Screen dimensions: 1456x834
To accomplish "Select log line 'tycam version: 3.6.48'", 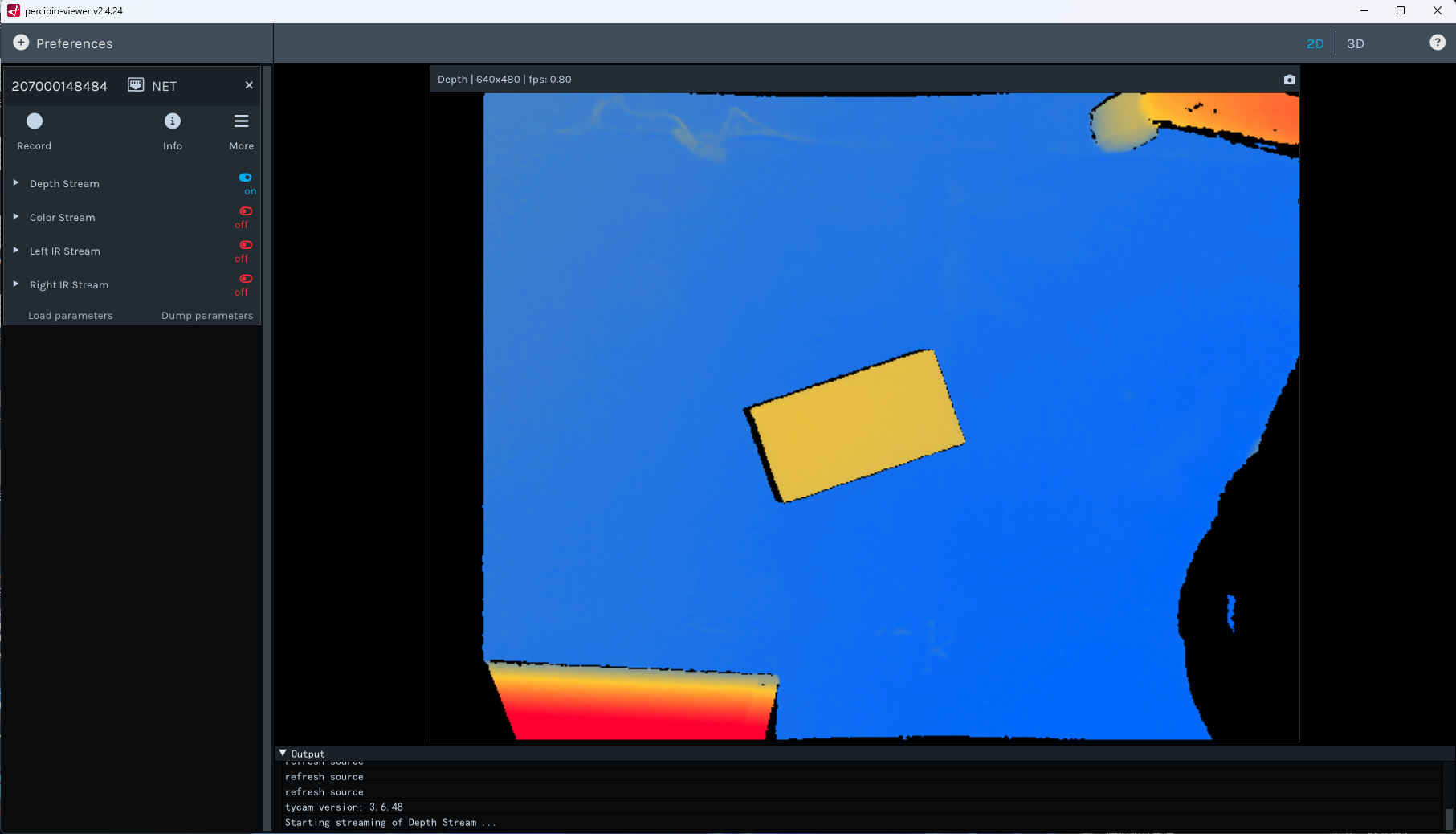I will (x=344, y=807).
